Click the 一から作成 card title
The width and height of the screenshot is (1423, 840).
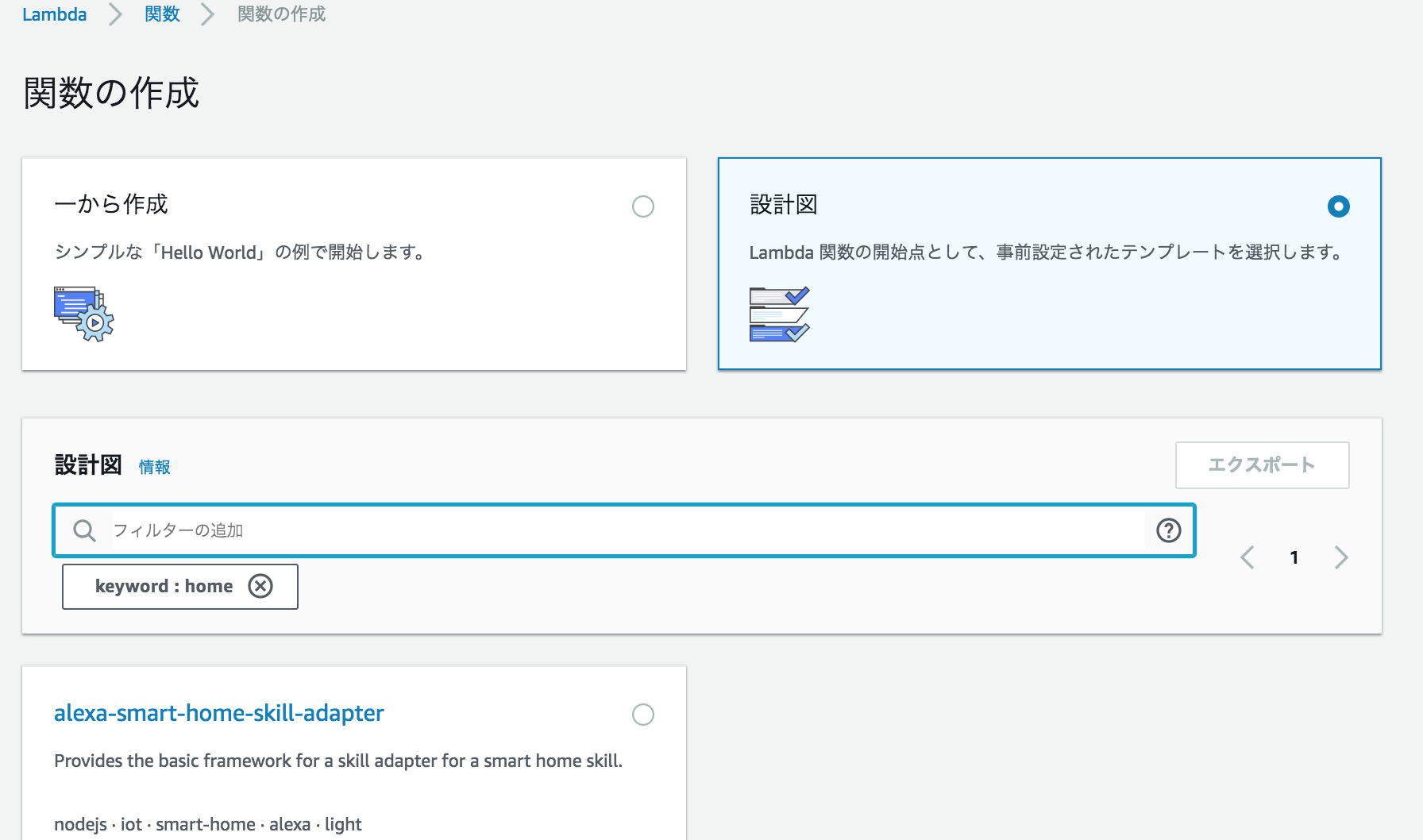tap(111, 204)
